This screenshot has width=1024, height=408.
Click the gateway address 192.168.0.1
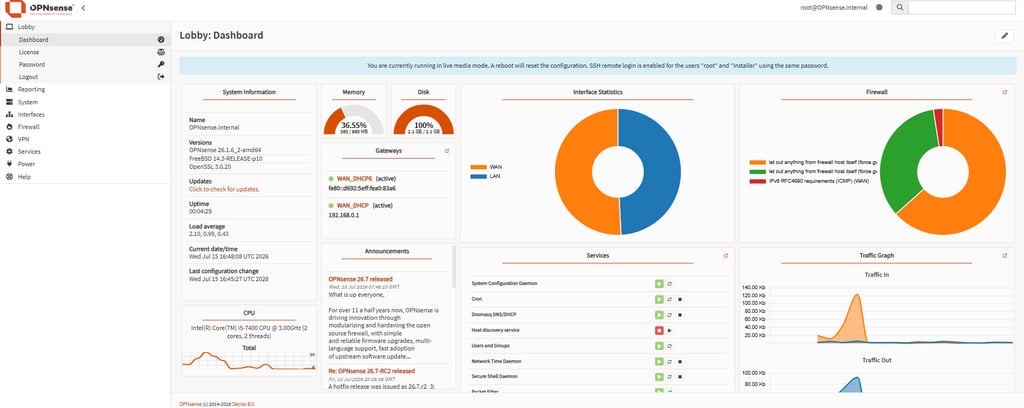[344, 215]
